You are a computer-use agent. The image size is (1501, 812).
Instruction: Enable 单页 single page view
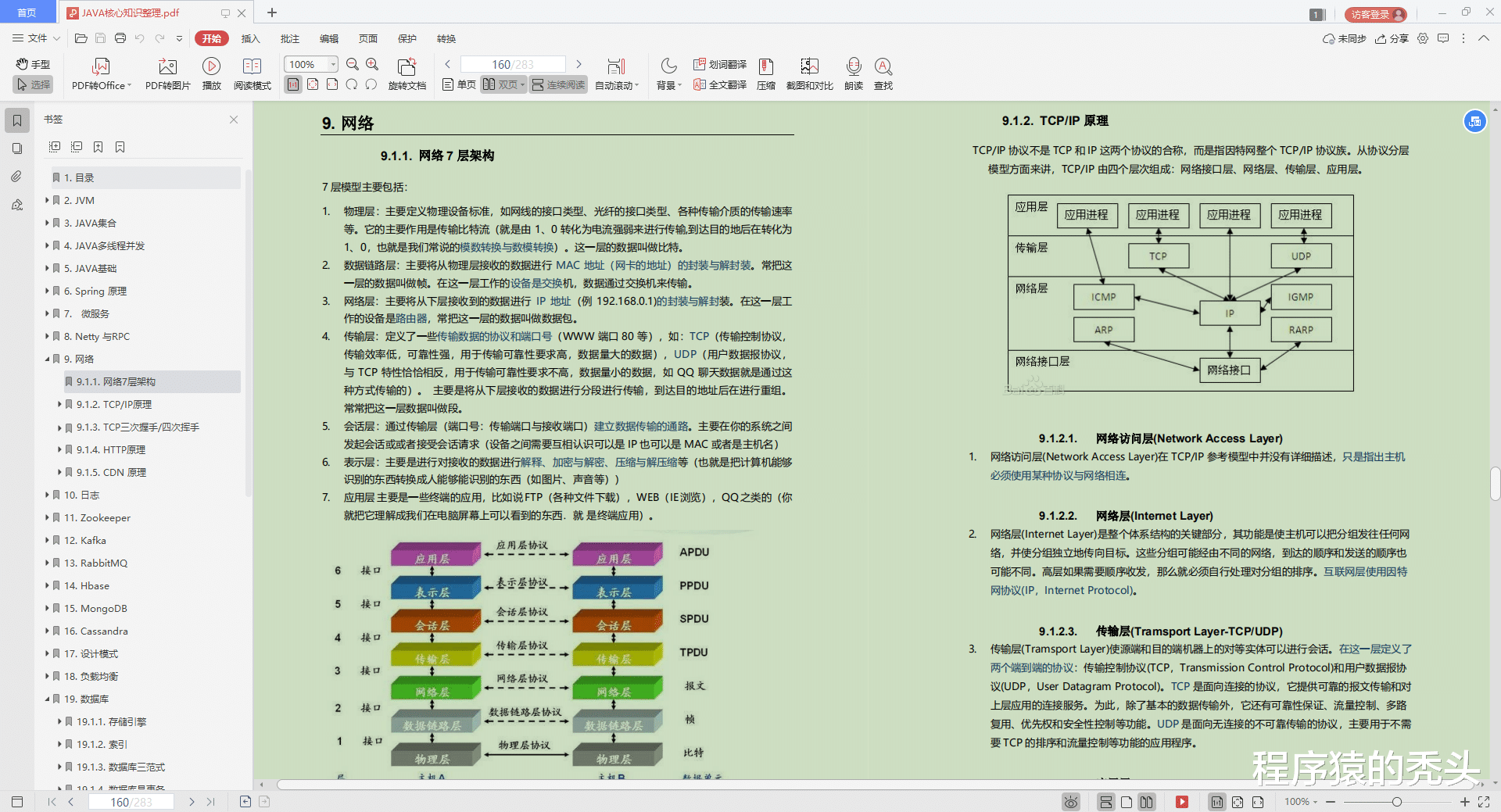tap(457, 84)
